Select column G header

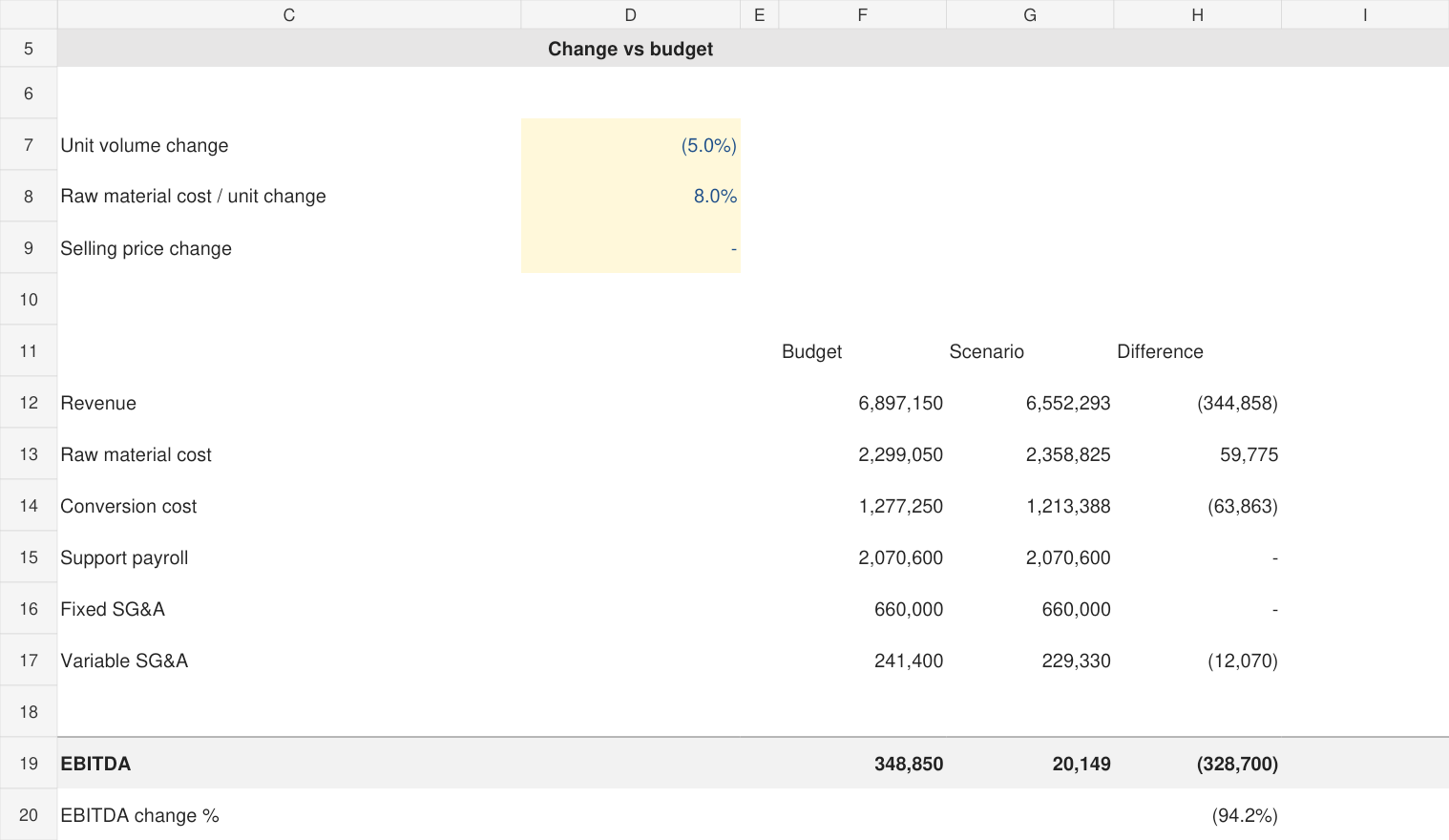pos(1030,14)
